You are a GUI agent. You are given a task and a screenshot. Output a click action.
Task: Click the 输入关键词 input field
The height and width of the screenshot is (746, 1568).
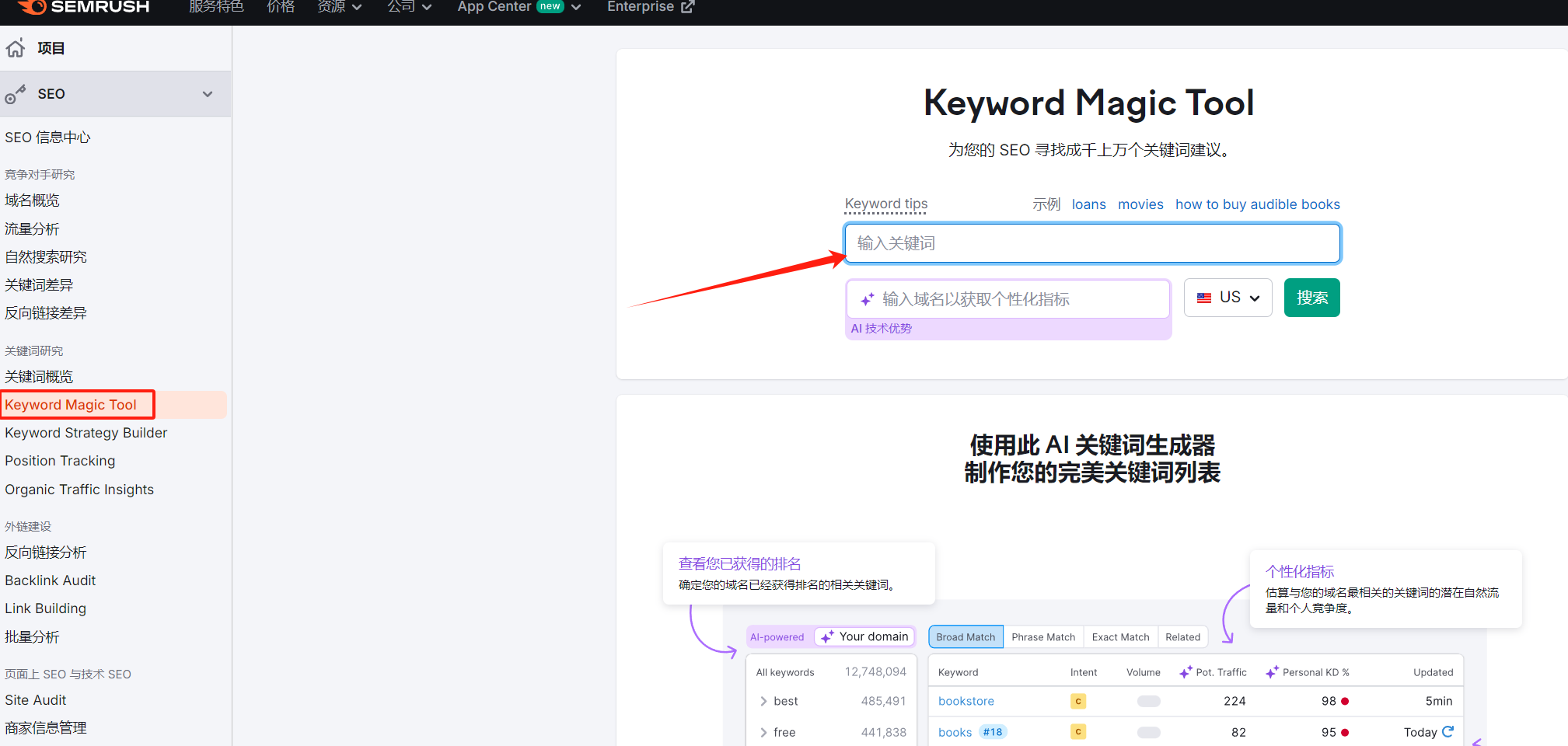(1091, 242)
